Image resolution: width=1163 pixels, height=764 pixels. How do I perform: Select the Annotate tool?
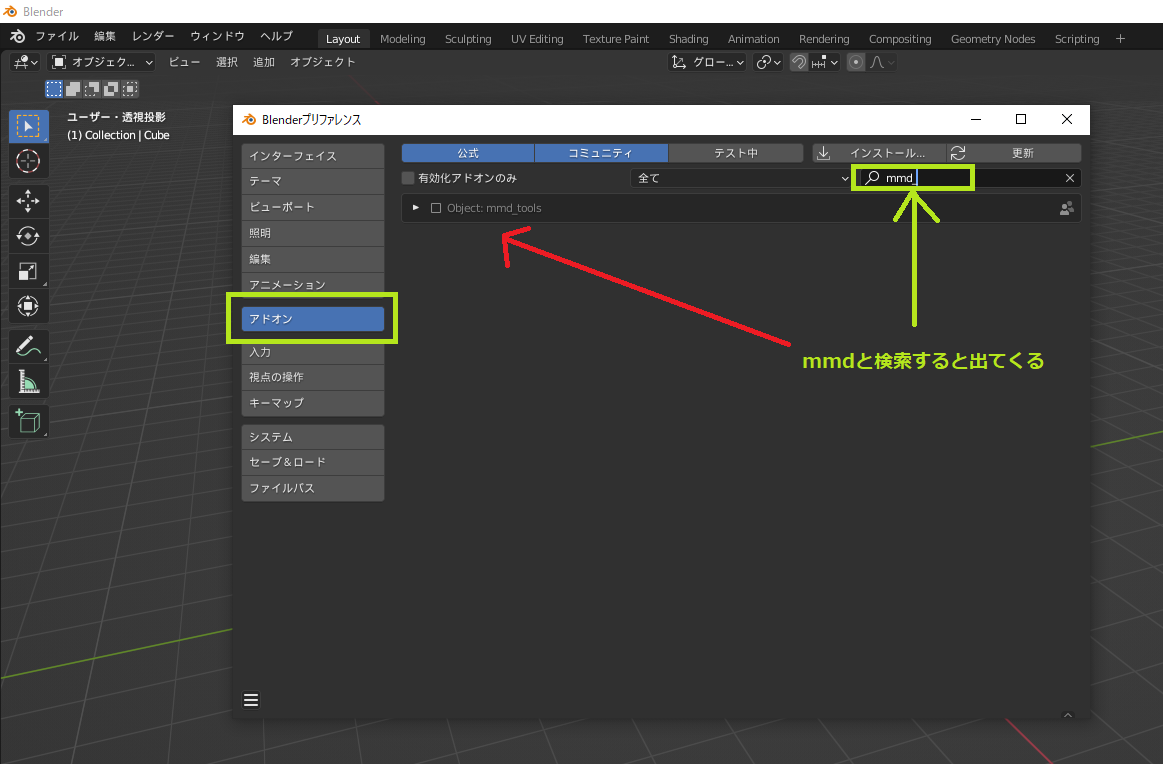(x=28, y=346)
